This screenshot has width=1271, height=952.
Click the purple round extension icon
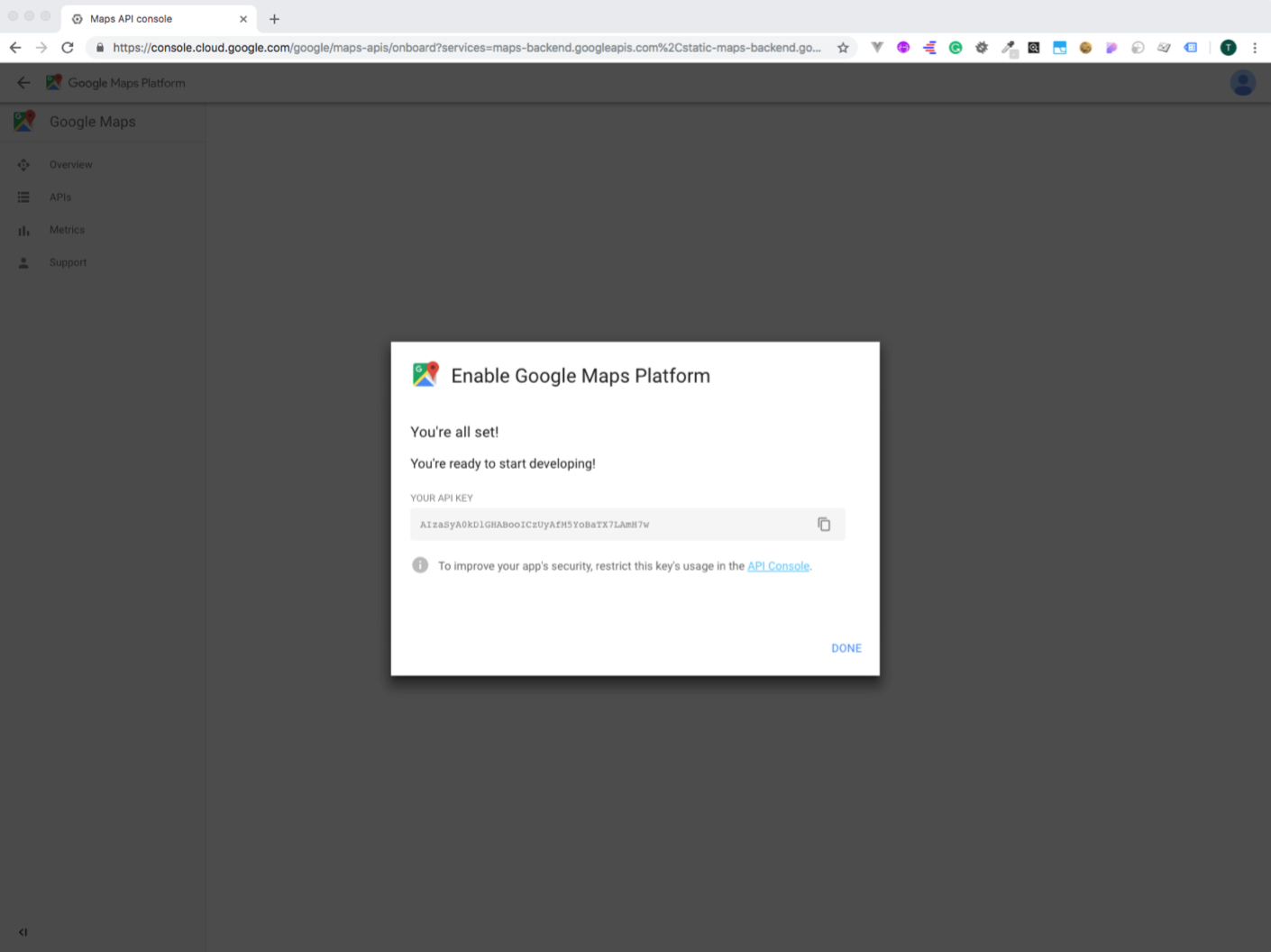click(x=903, y=48)
